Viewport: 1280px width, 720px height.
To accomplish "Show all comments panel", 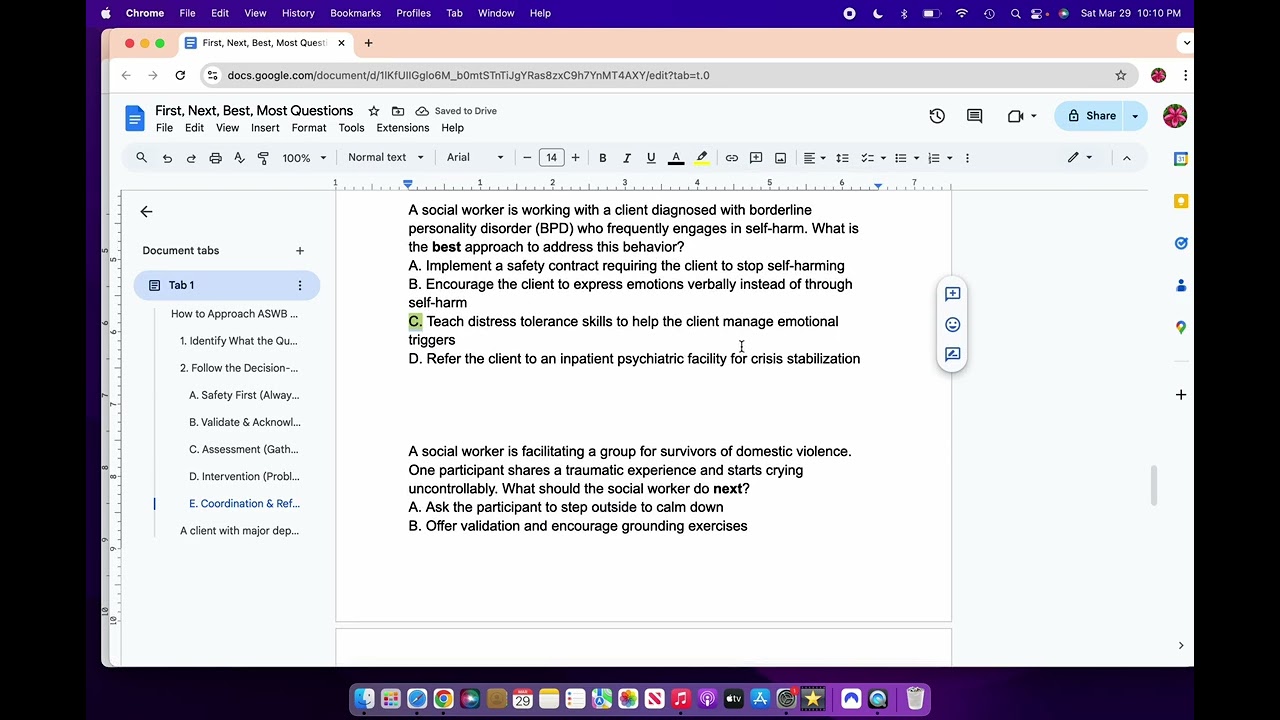I will coord(974,116).
